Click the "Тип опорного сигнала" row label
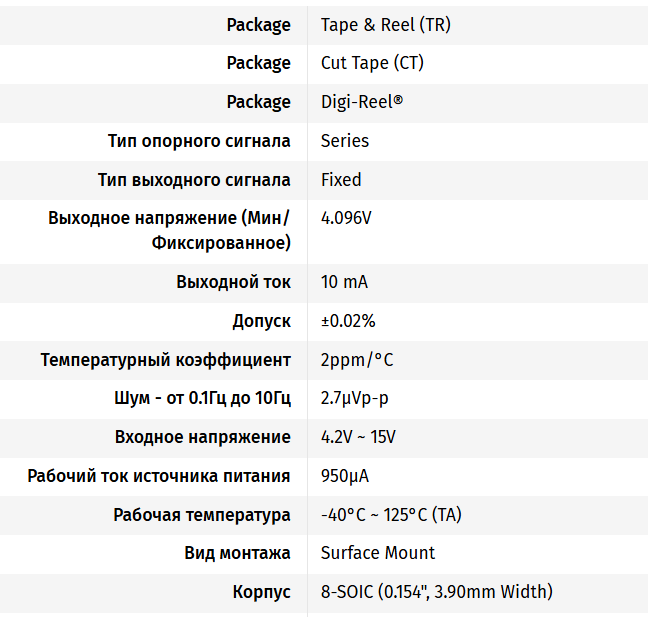 pos(199,141)
